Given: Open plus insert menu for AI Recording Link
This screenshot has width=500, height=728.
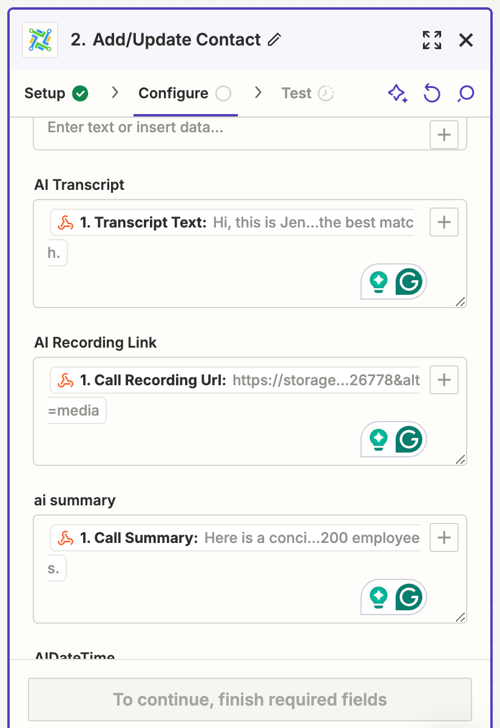Looking at the screenshot, I should [x=444, y=380].
